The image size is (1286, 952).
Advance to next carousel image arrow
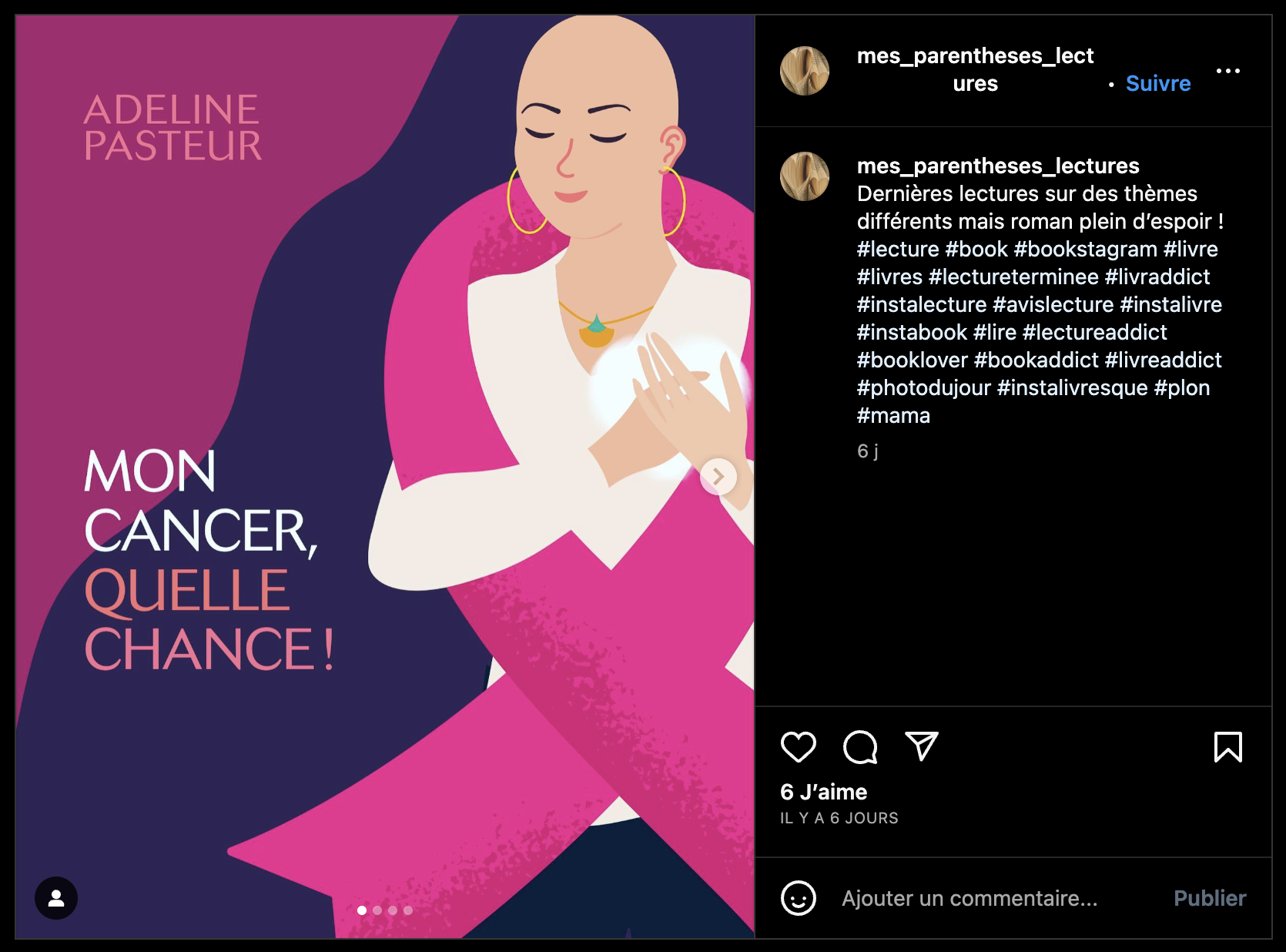pos(718,477)
